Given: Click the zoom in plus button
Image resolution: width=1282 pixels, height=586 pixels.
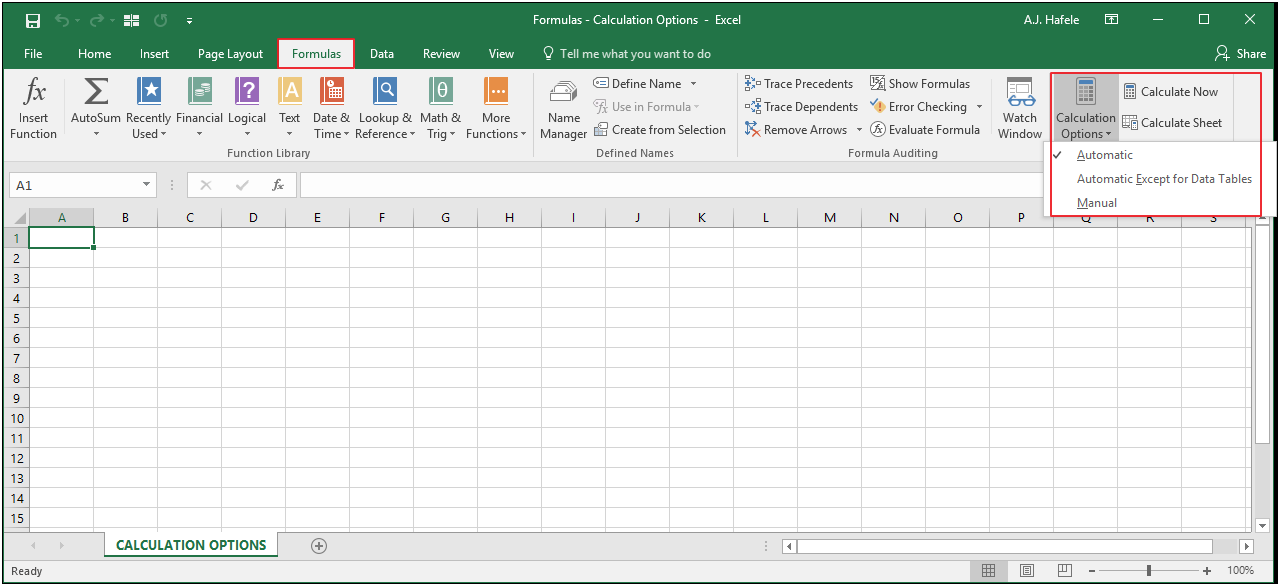Looking at the screenshot, I should click(x=1207, y=571).
